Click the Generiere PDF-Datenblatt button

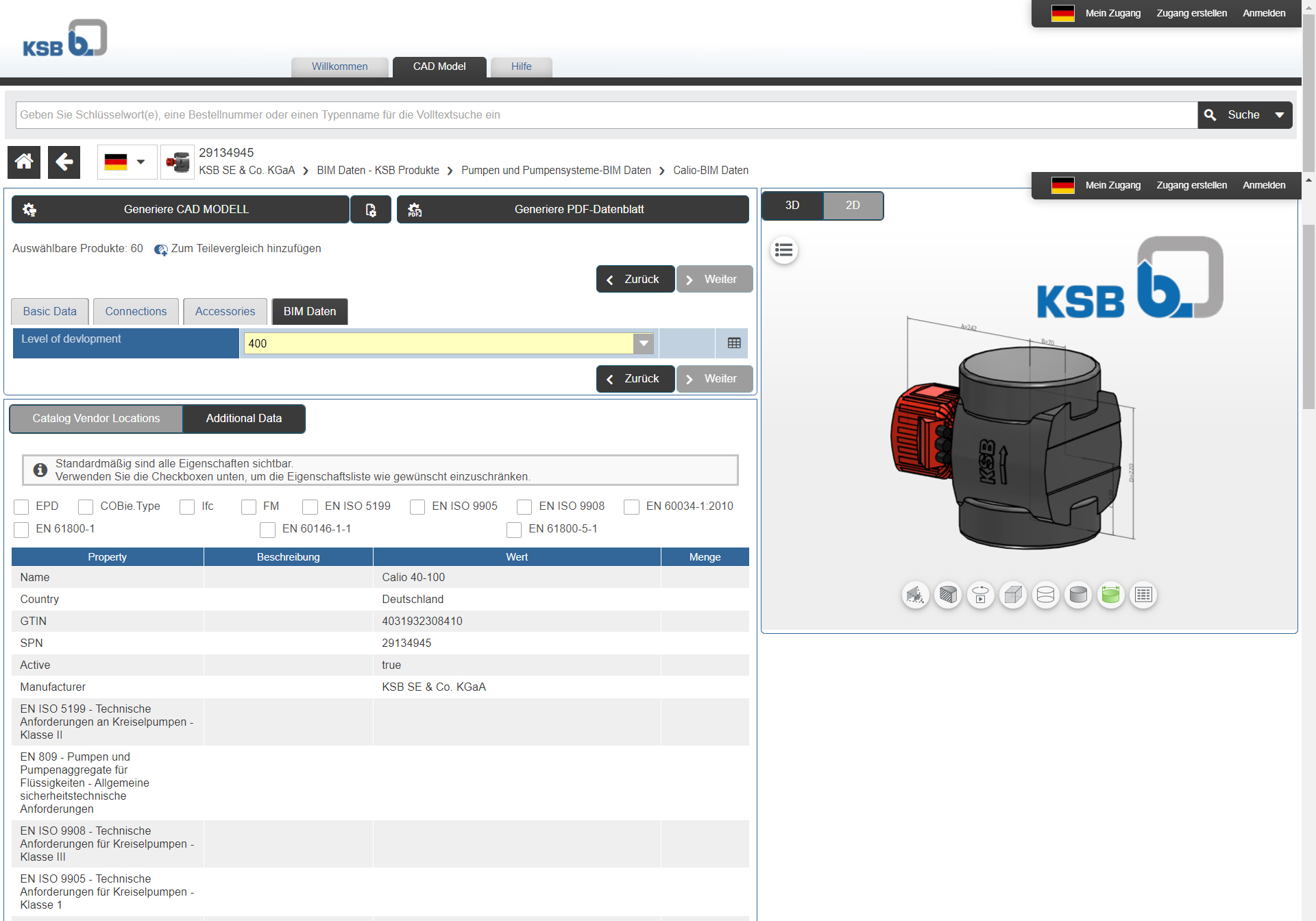pos(578,209)
